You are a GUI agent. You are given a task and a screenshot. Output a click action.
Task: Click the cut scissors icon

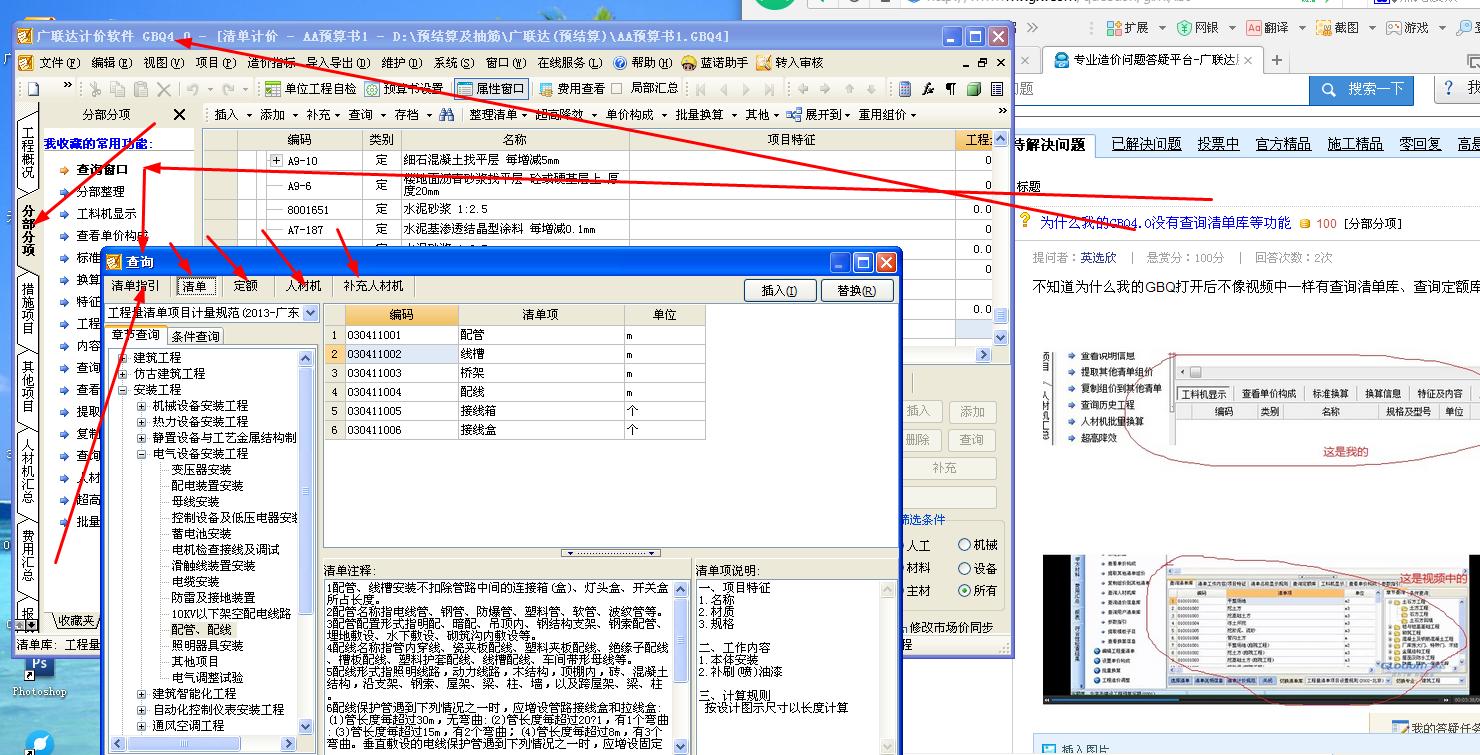(x=97, y=89)
